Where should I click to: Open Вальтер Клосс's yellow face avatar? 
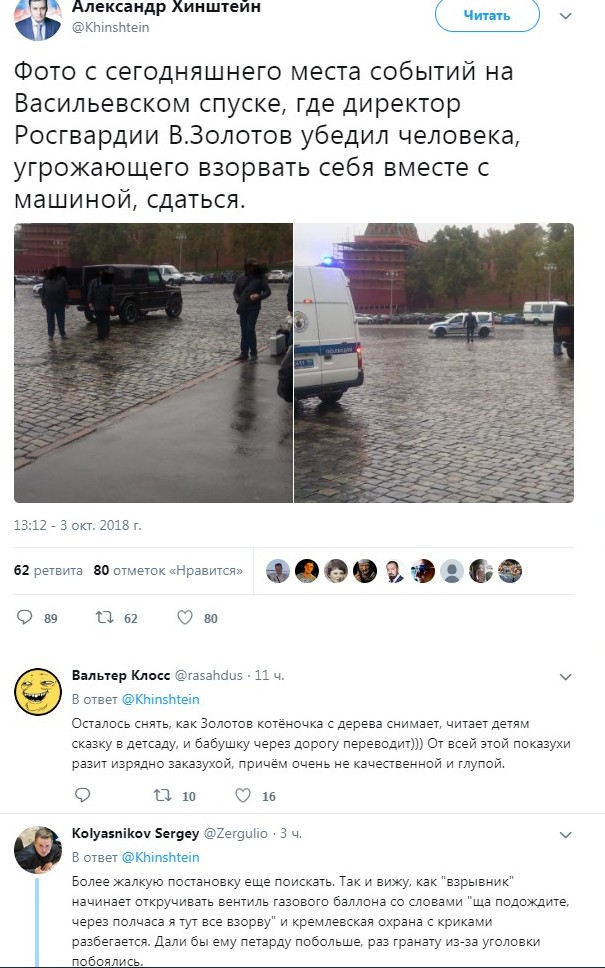(x=38, y=691)
